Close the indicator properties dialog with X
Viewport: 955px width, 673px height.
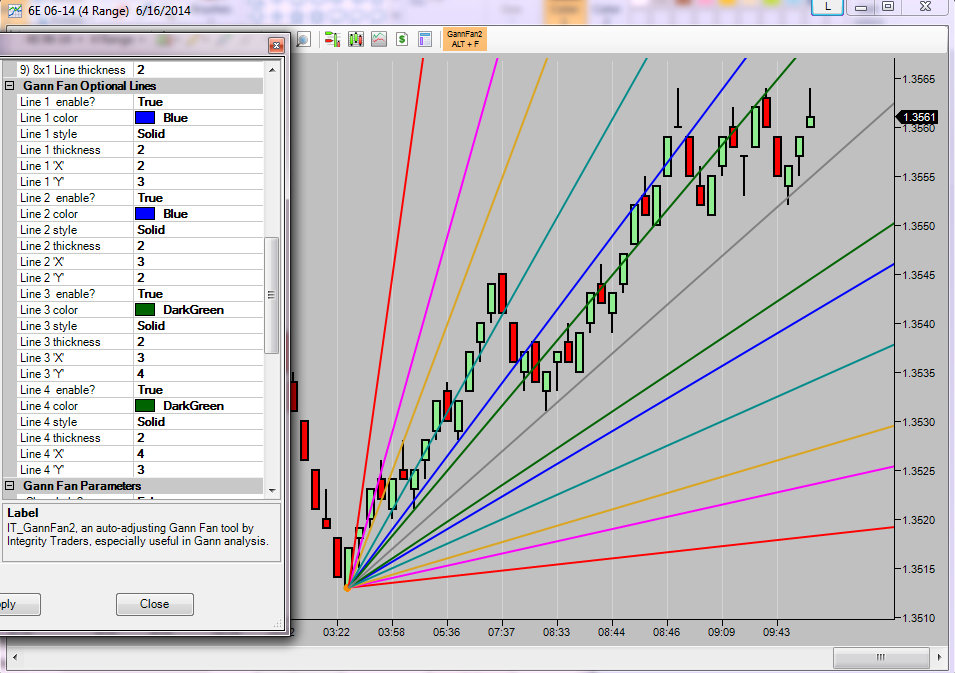click(x=276, y=46)
